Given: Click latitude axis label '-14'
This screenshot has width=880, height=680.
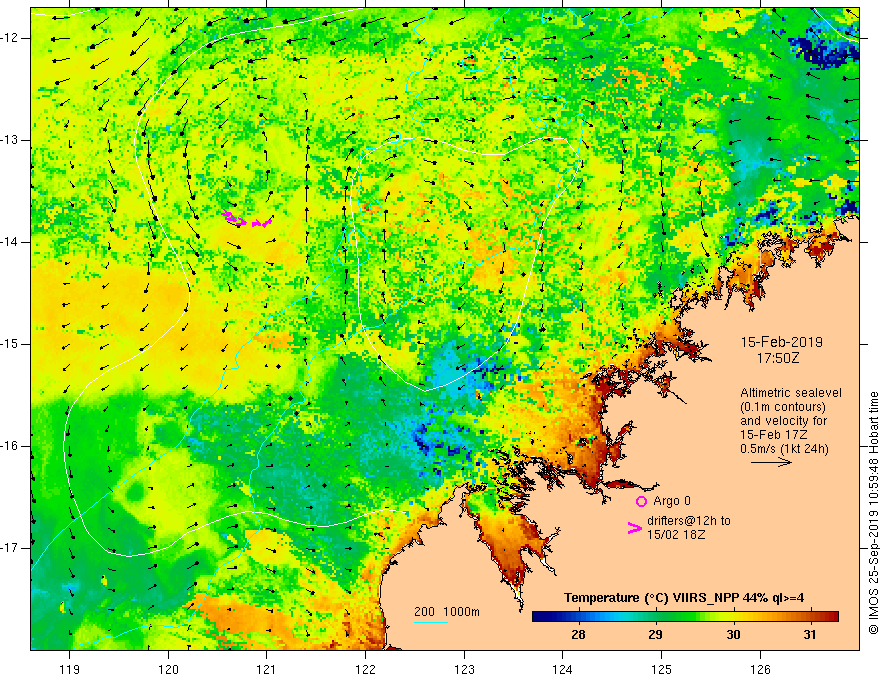Looking at the screenshot, I should [10, 242].
